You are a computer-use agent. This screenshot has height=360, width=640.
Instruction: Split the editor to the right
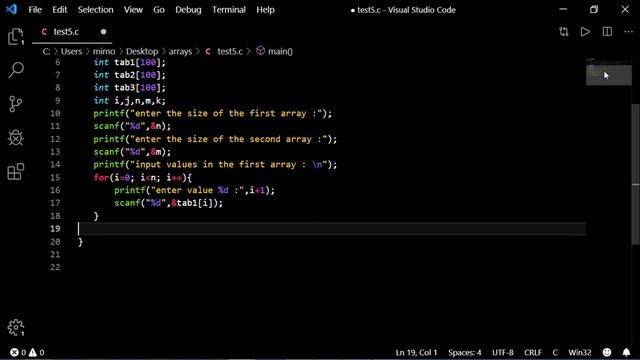(x=607, y=32)
